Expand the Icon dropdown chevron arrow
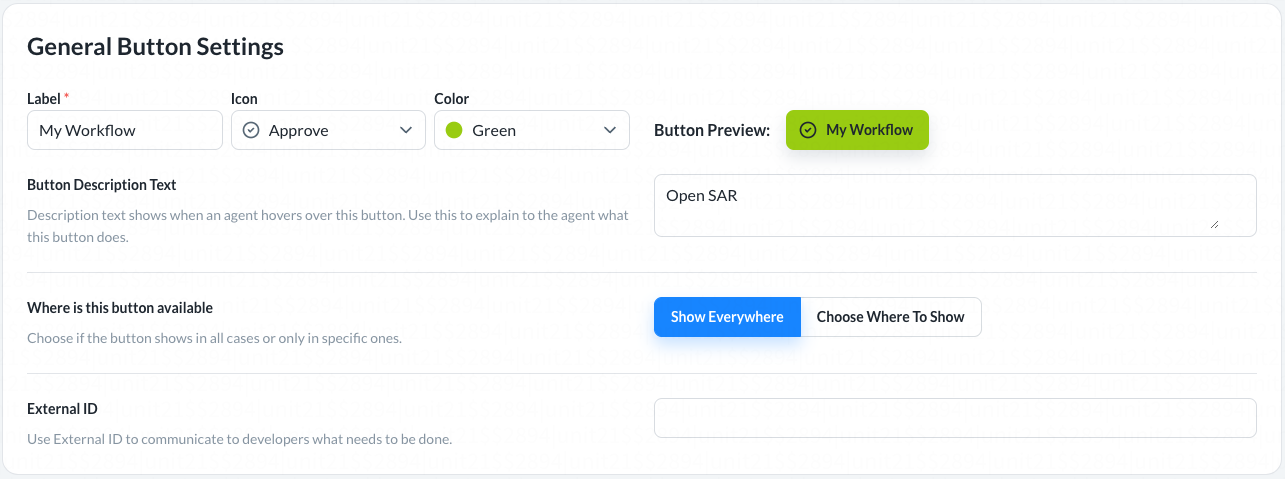 pos(406,130)
